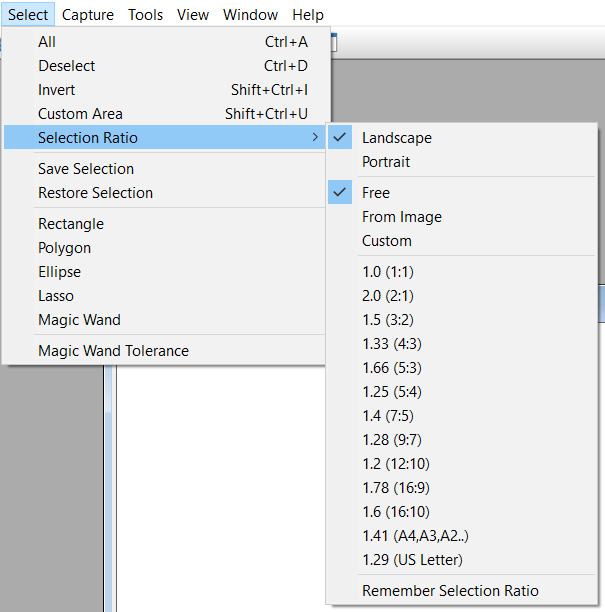The image size is (605, 612).
Task: Open the Help menu
Action: pos(308,15)
